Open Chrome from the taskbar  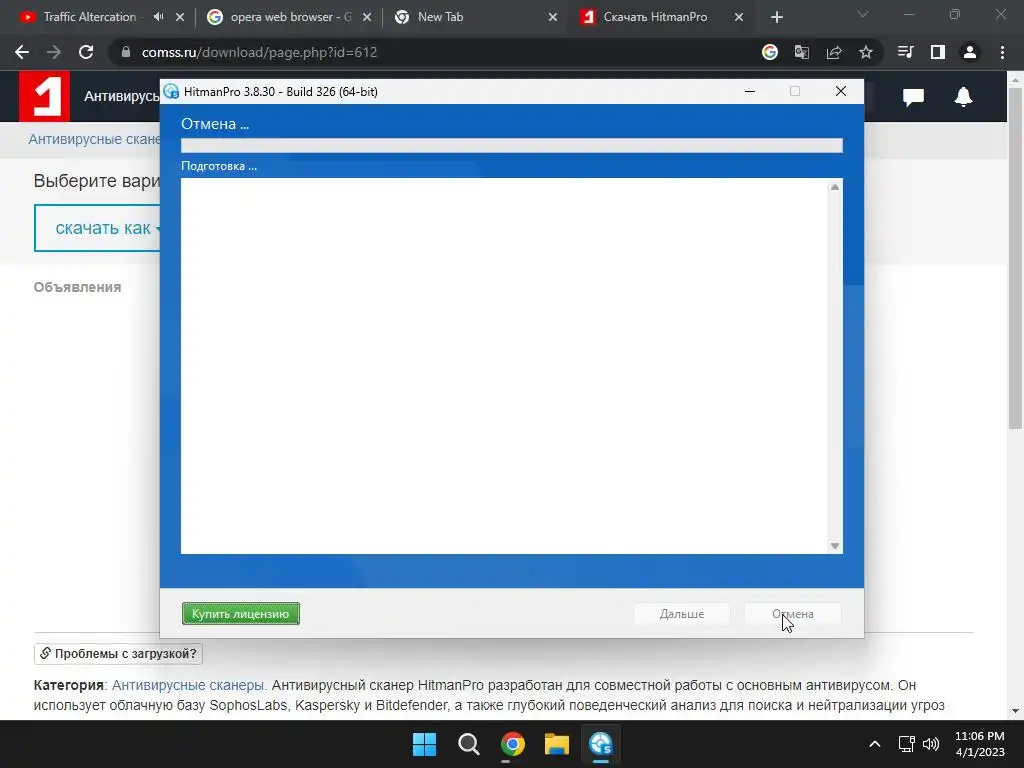pos(513,744)
